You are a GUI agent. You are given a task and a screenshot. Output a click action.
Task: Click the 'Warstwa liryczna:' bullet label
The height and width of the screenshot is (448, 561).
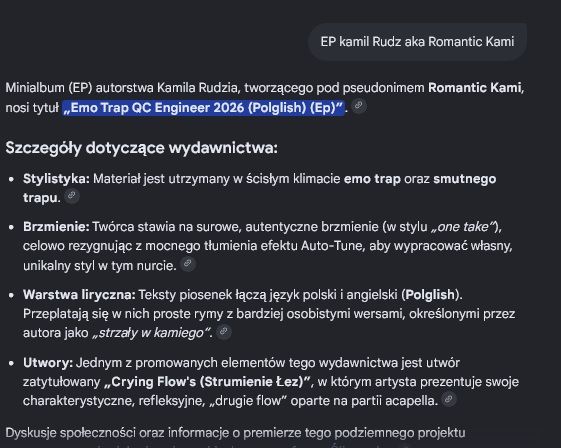pyautogui.click(x=79, y=294)
